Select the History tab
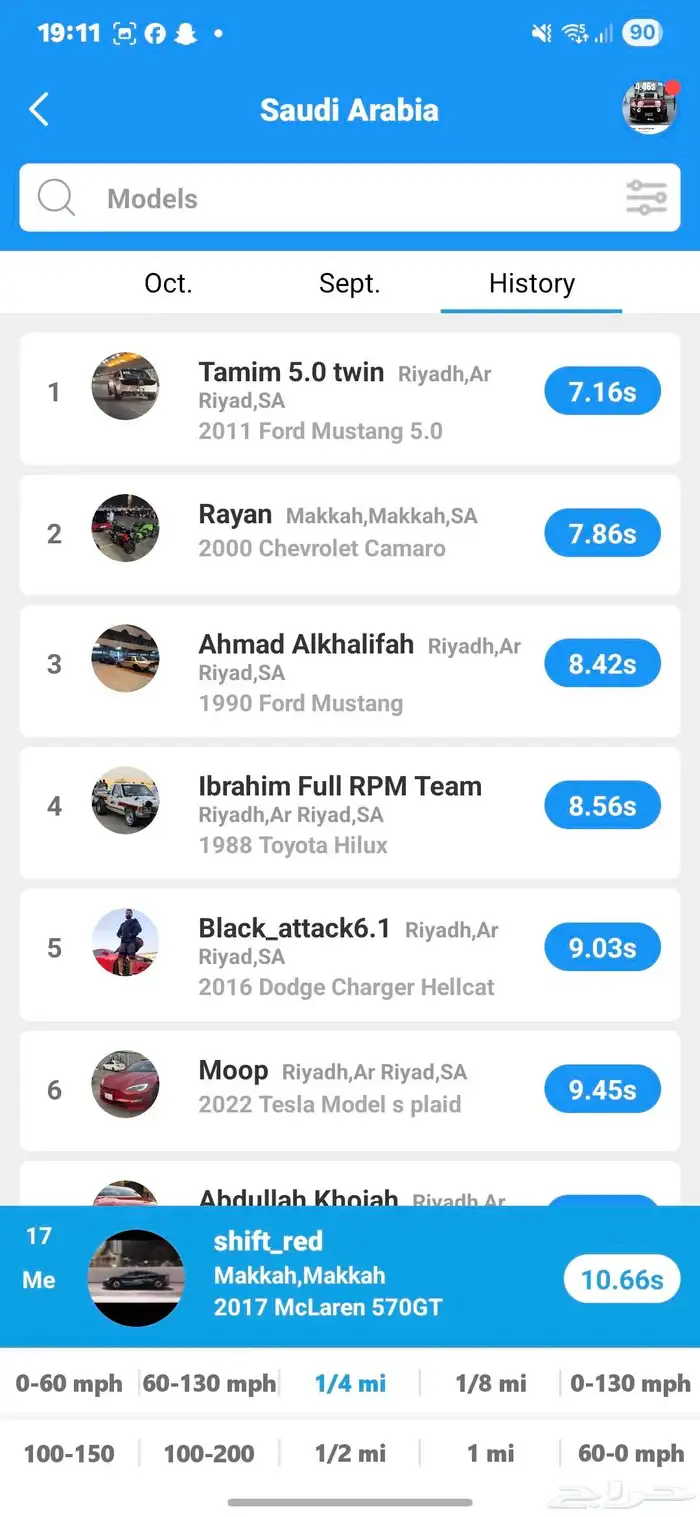The width and height of the screenshot is (700, 1517). pyautogui.click(x=531, y=284)
